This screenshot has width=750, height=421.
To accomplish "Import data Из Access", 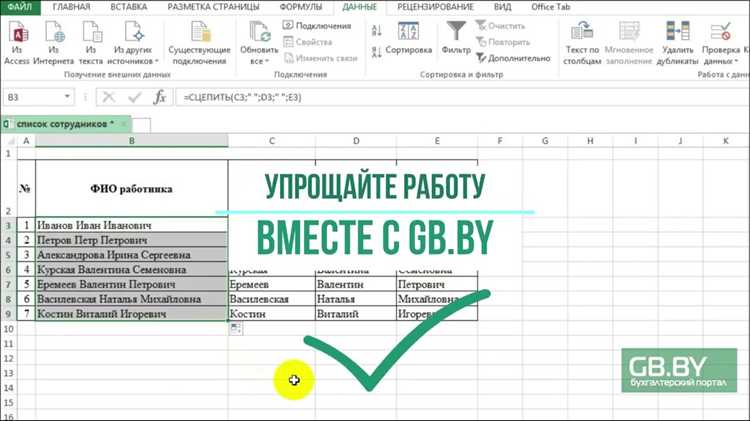I will coord(17,43).
